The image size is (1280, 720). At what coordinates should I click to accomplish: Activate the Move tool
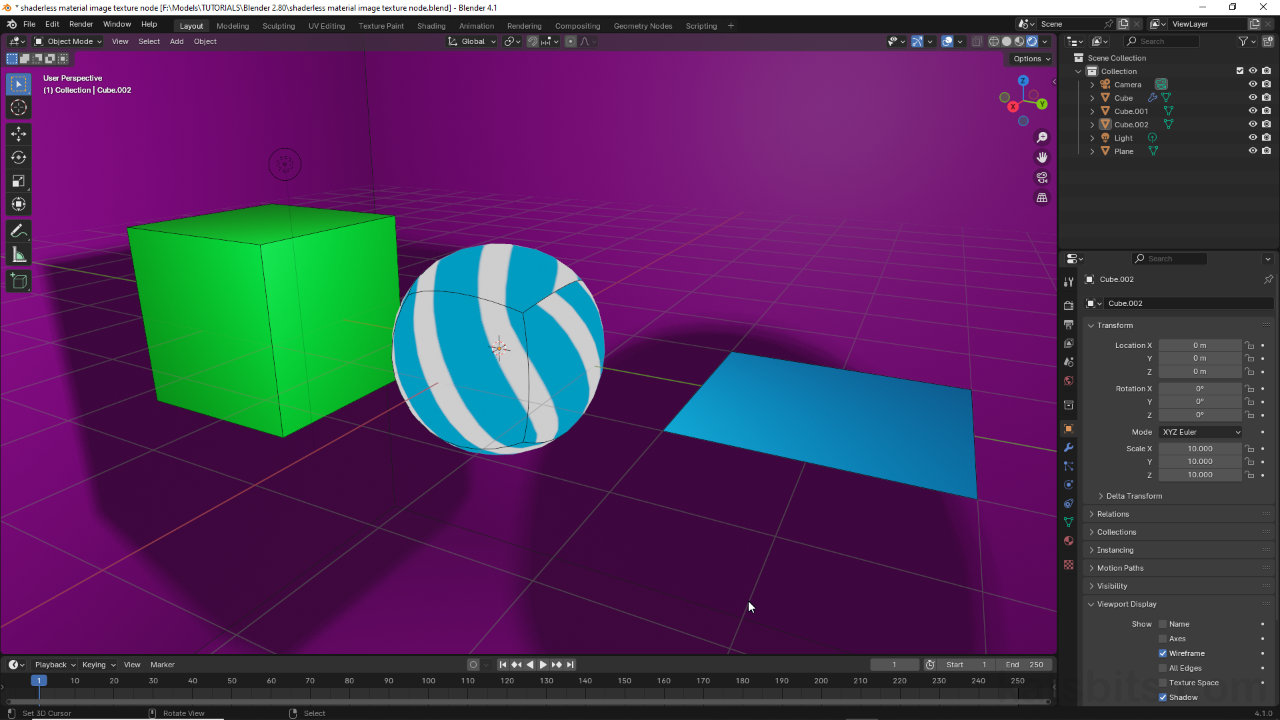[x=18, y=134]
